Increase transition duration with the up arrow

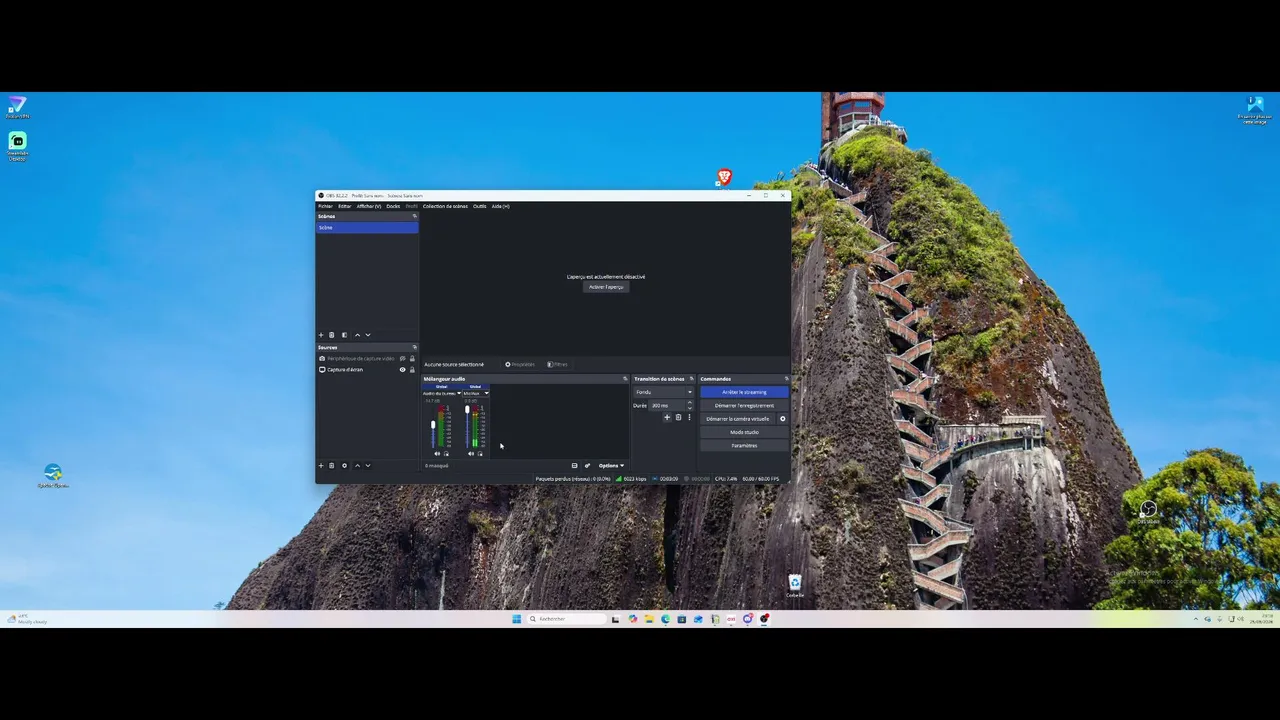[689, 403]
